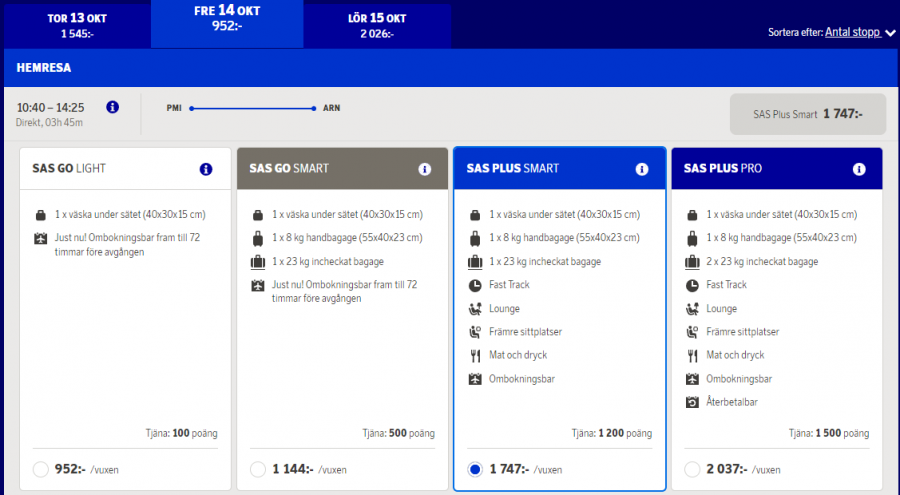Screen dimensions: 900x495
Task: Click '10:40 – 14:25' departure time text
Action: (51, 107)
